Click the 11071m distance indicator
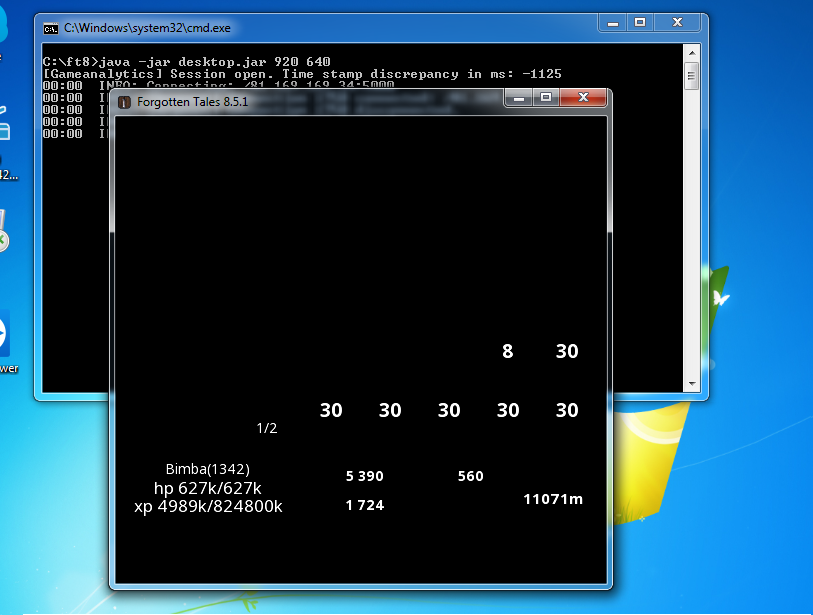The width and height of the screenshot is (813, 615). pos(553,498)
